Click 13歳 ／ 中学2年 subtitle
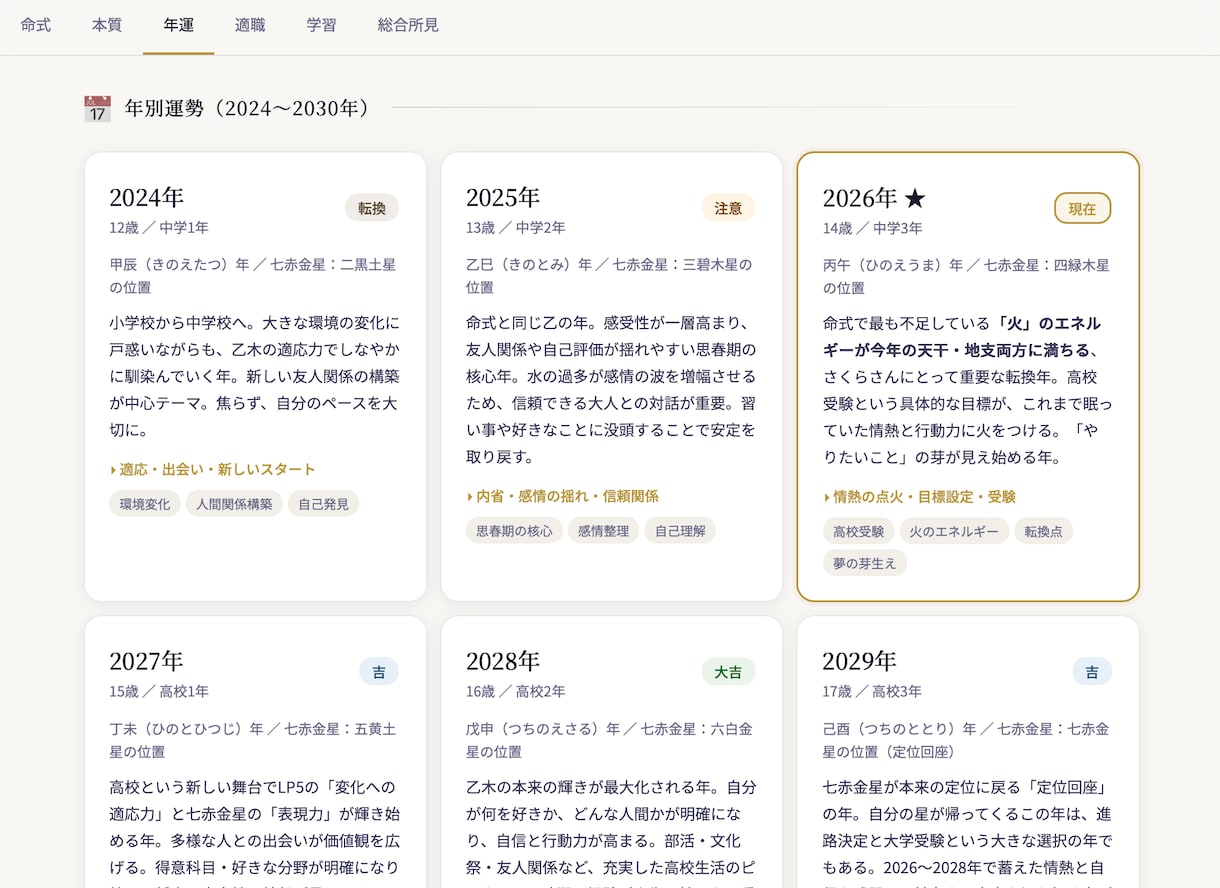The height and width of the screenshot is (888, 1220). pyautogui.click(x=516, y=228)
